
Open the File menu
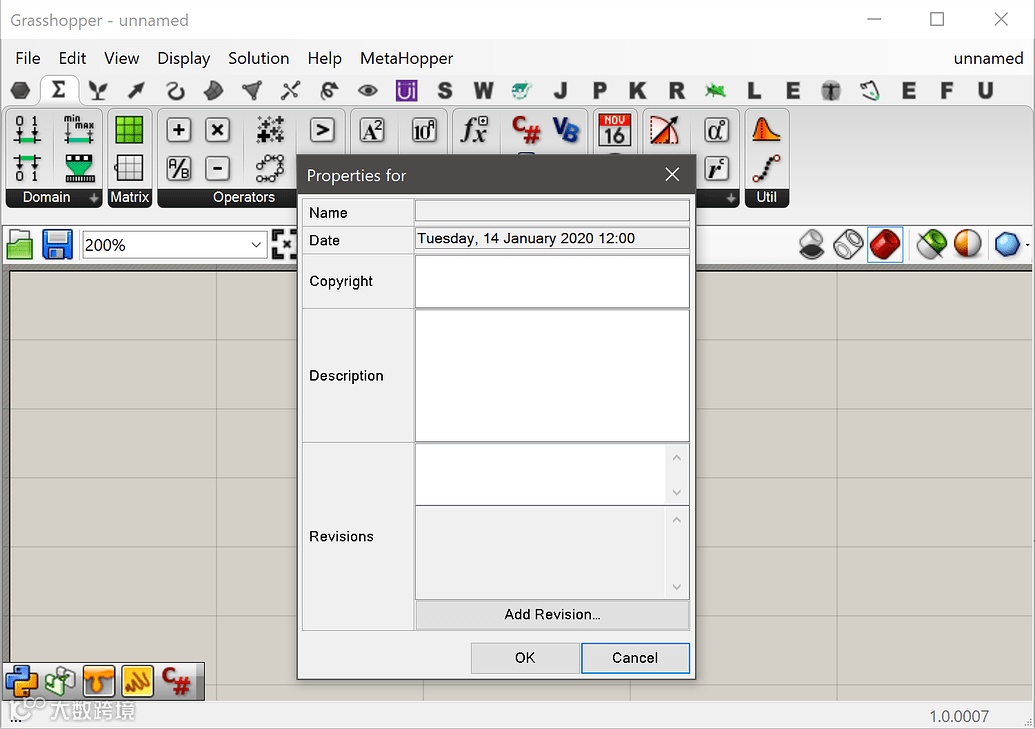point(28,58)
